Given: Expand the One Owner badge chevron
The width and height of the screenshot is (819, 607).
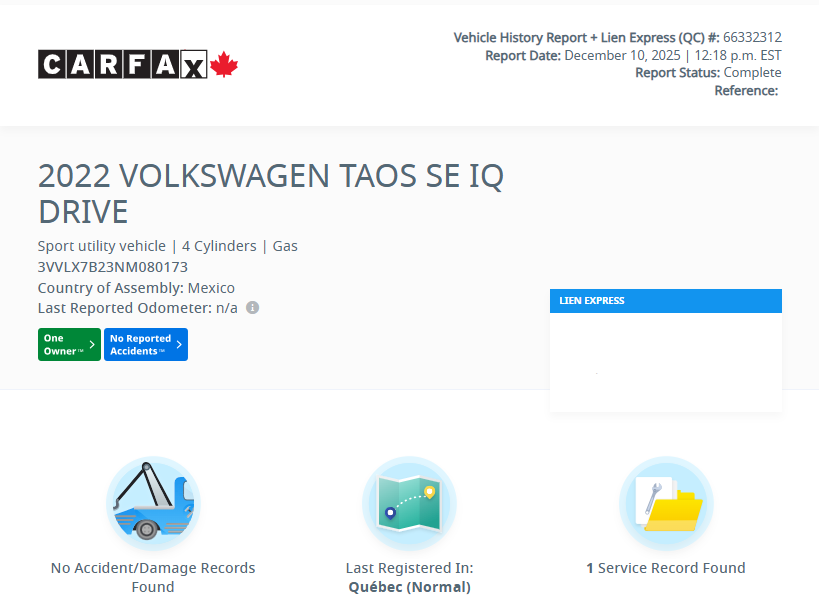Looking at the screenshot, I should (90, 344).
